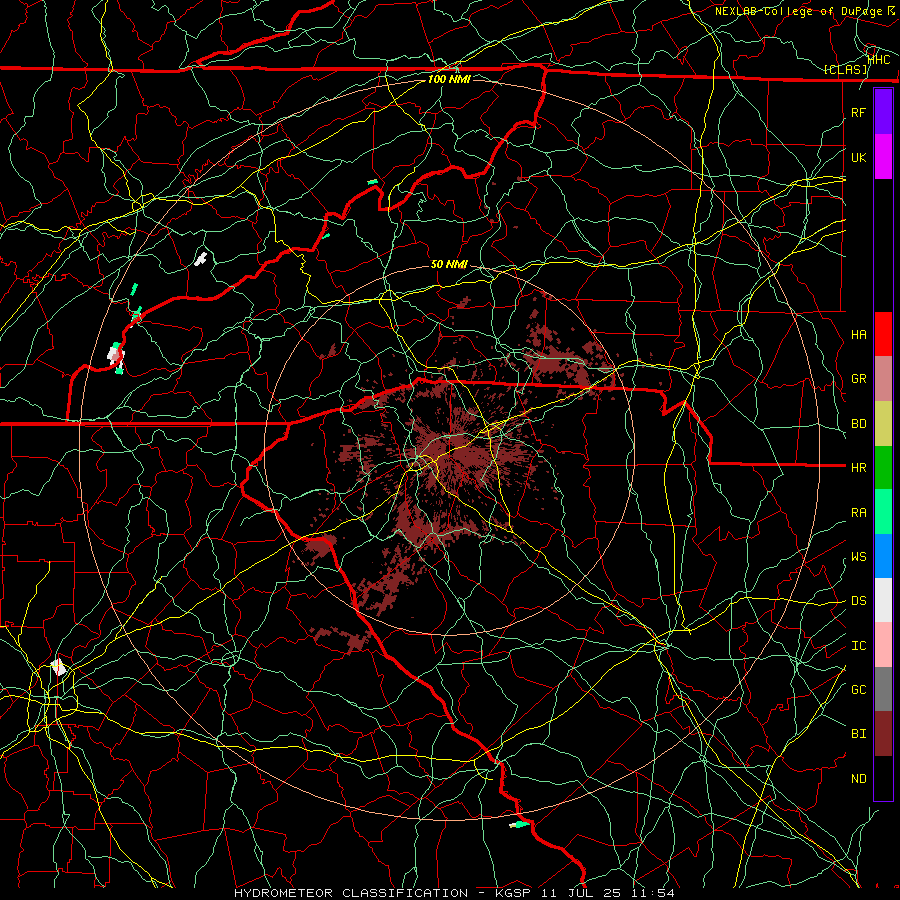
Task: Click the KGSP station identifier
Action: click(513, 893)
